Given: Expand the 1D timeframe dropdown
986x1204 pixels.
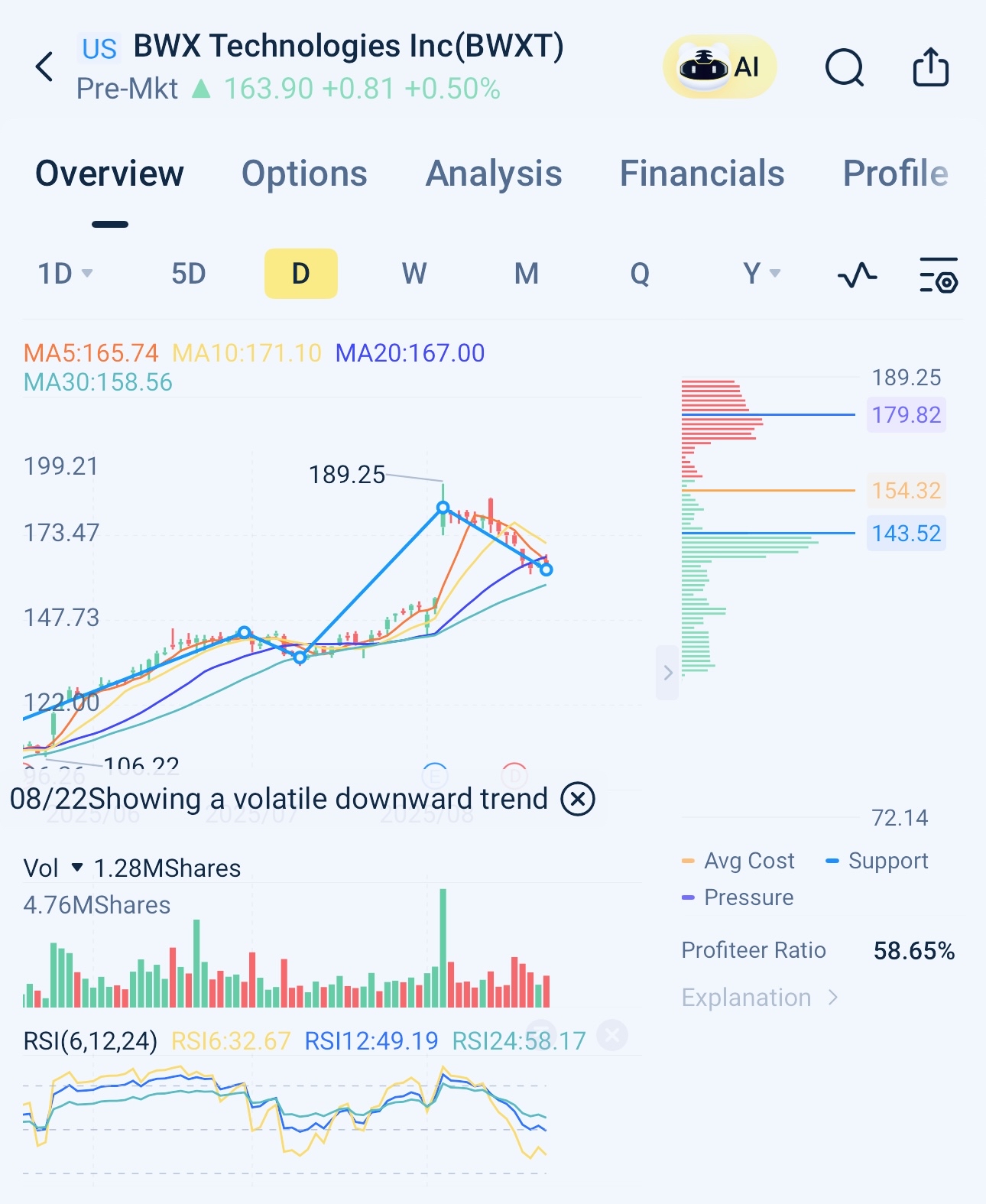Looking at the screenshot, I should [x=65, y=274].
